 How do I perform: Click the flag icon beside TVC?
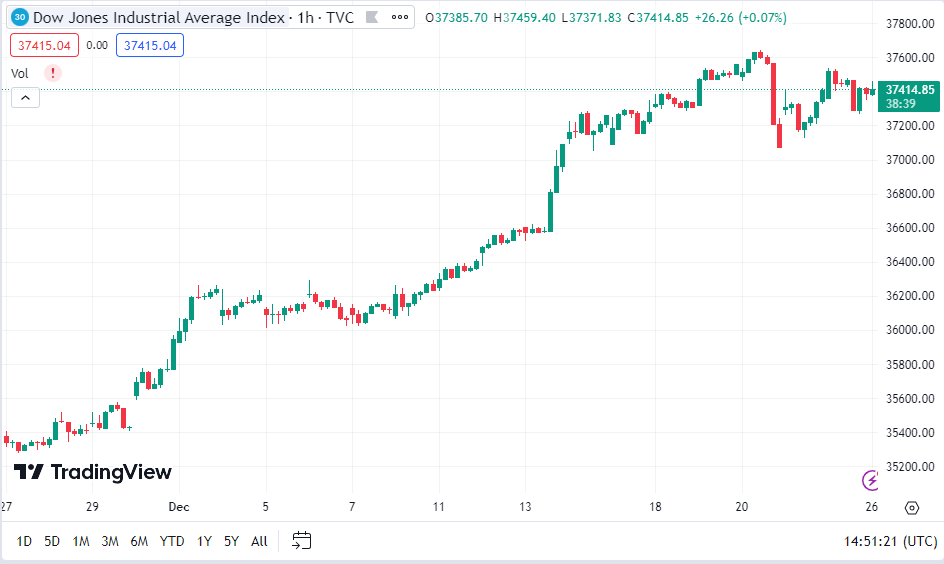372,17
